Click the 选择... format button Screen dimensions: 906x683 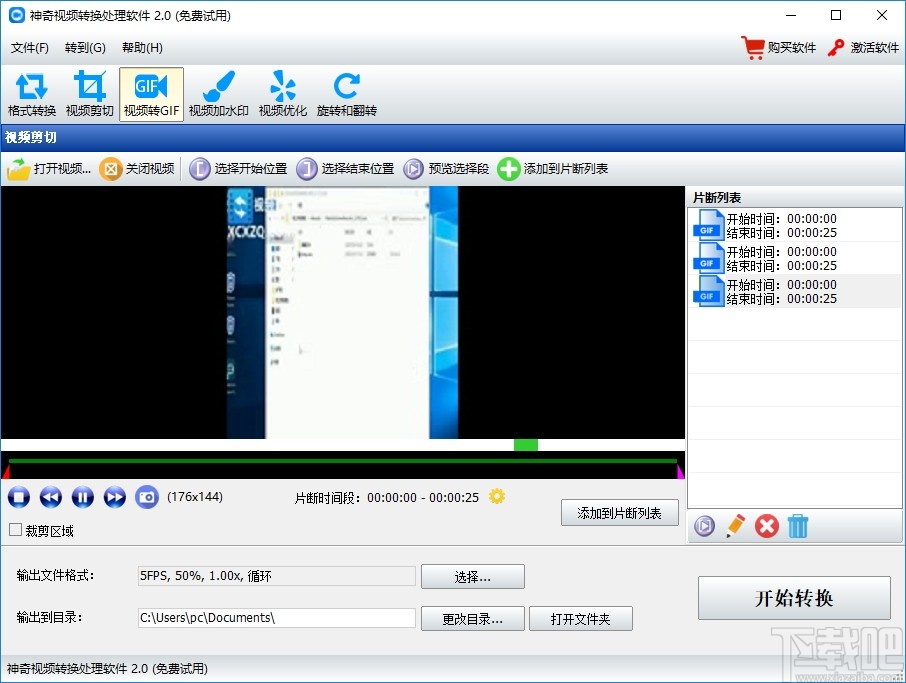pos(473,577)
